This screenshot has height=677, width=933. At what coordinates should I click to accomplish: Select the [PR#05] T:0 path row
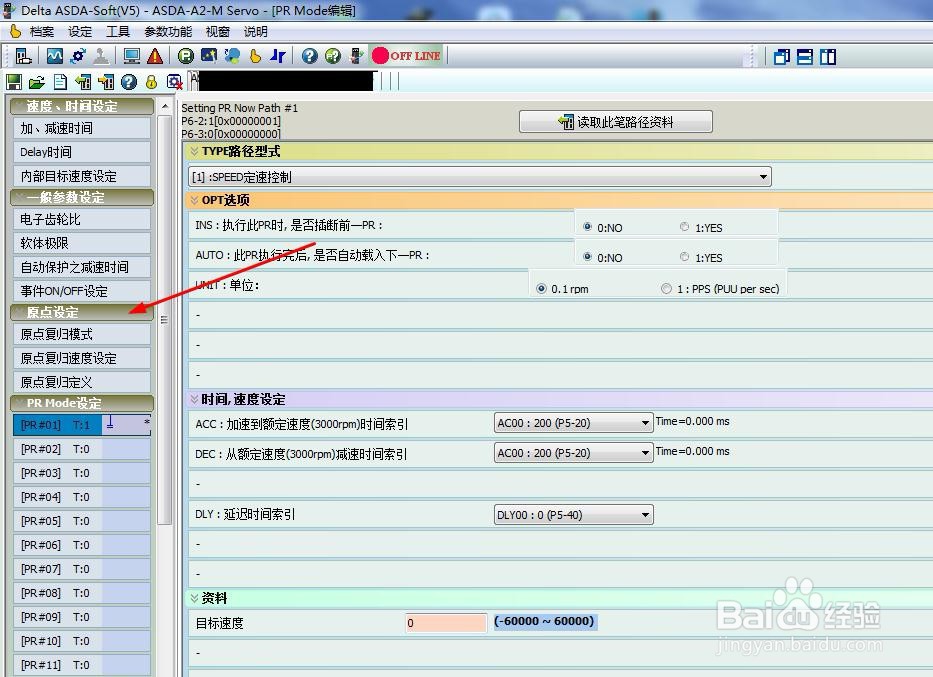point(82,521)
